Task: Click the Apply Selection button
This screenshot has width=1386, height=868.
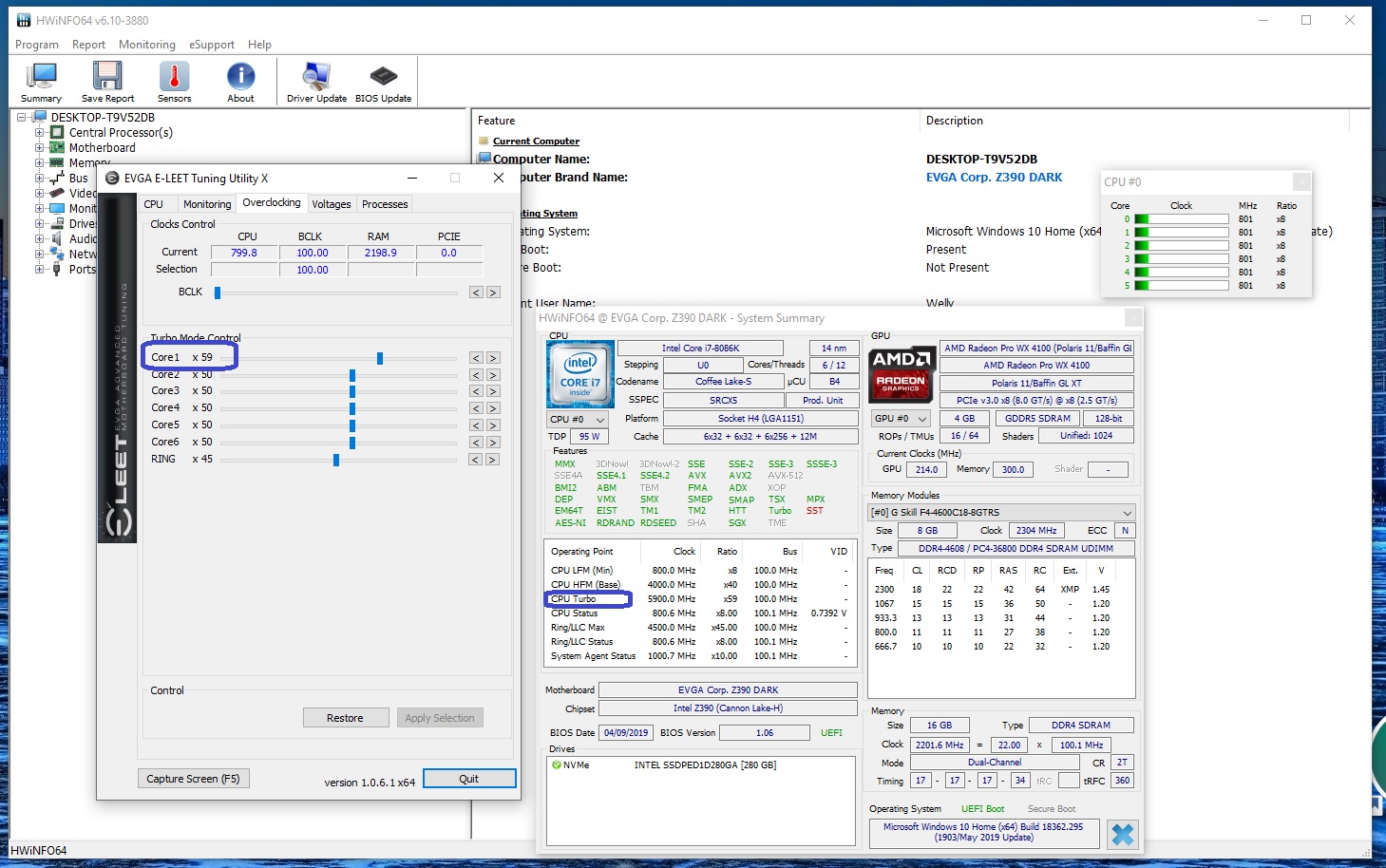Action: (x=439, y=718)
